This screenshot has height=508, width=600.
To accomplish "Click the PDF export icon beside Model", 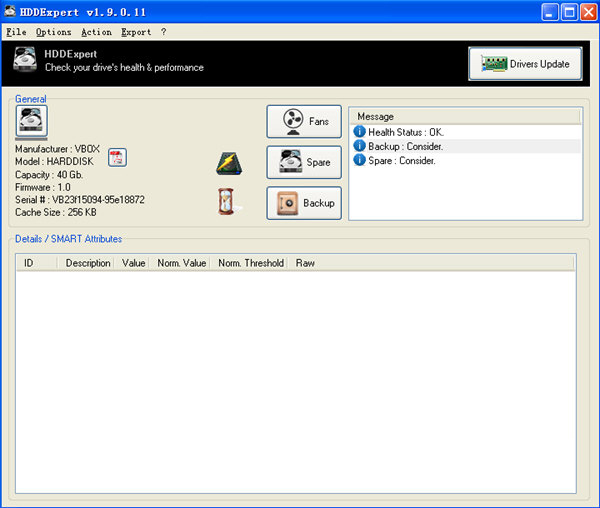I will (x=117, y=157).
